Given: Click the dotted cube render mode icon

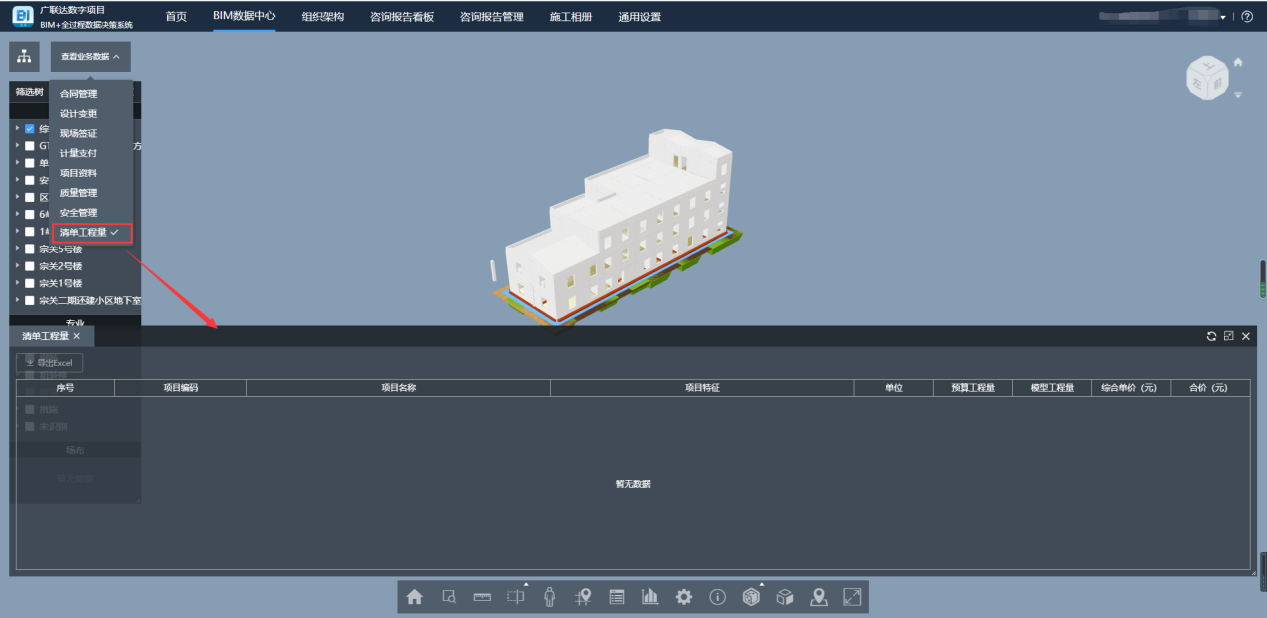Looking at the screenshot, I should pyautogui.click(x=751, y=597).
